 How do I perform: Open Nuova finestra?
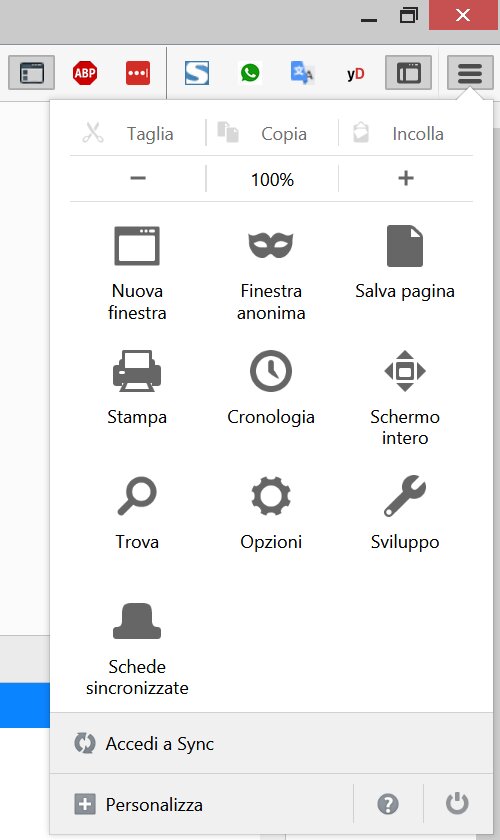(x=137, y=273)
